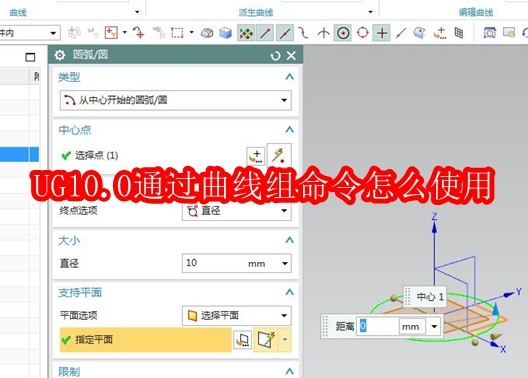Click the gray solid body icon
Screen dimensions: 528x378
coord(207,33)
